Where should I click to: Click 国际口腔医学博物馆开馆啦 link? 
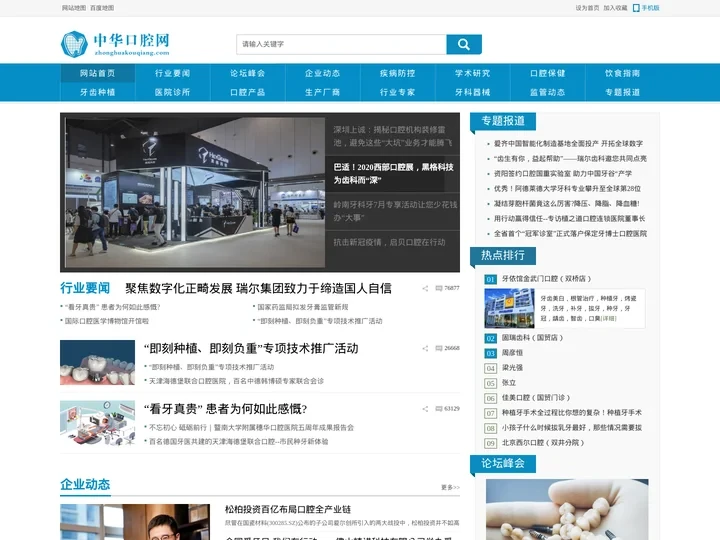(107, 321)
